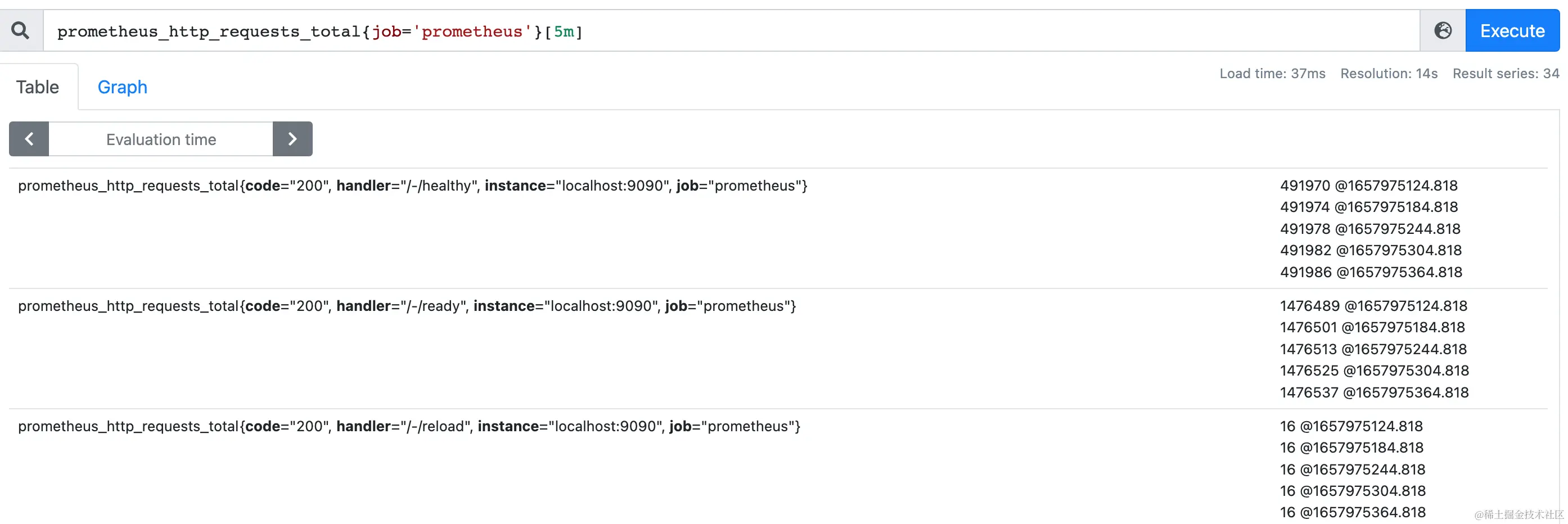1568x524 pixels.
Task: Click the Load time: 37ms stat
Action: 1272,74
